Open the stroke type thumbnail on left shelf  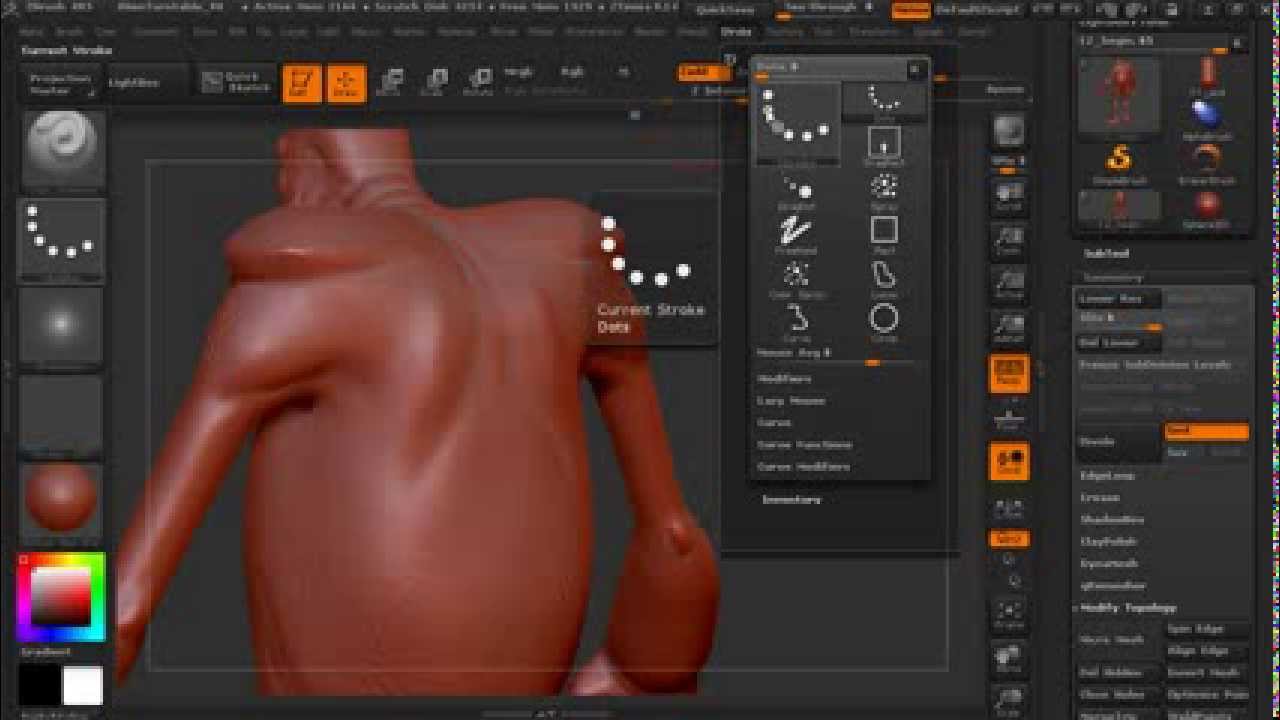(x=61, y=239)
